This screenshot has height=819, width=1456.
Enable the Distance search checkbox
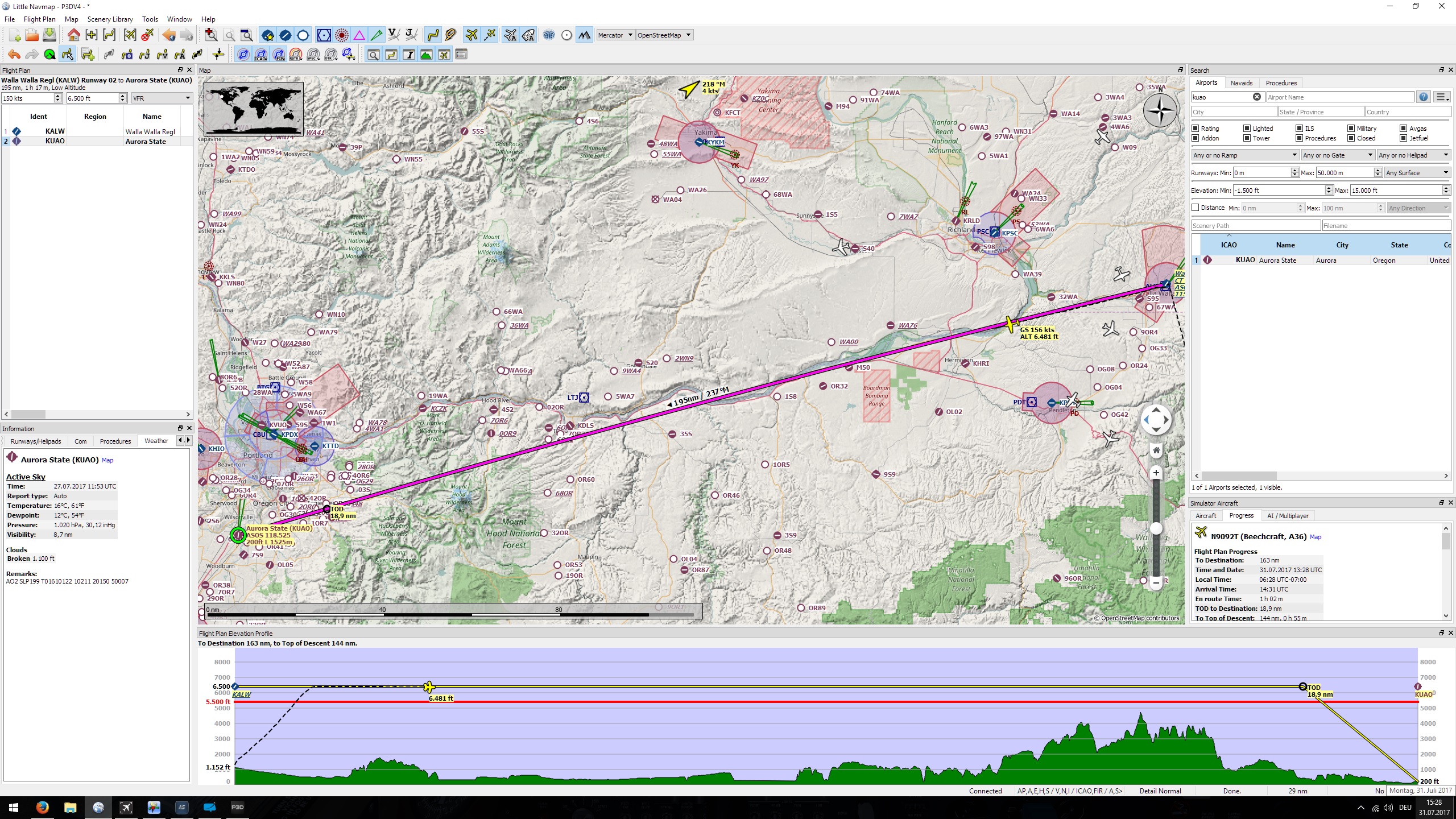[1196, 208]
